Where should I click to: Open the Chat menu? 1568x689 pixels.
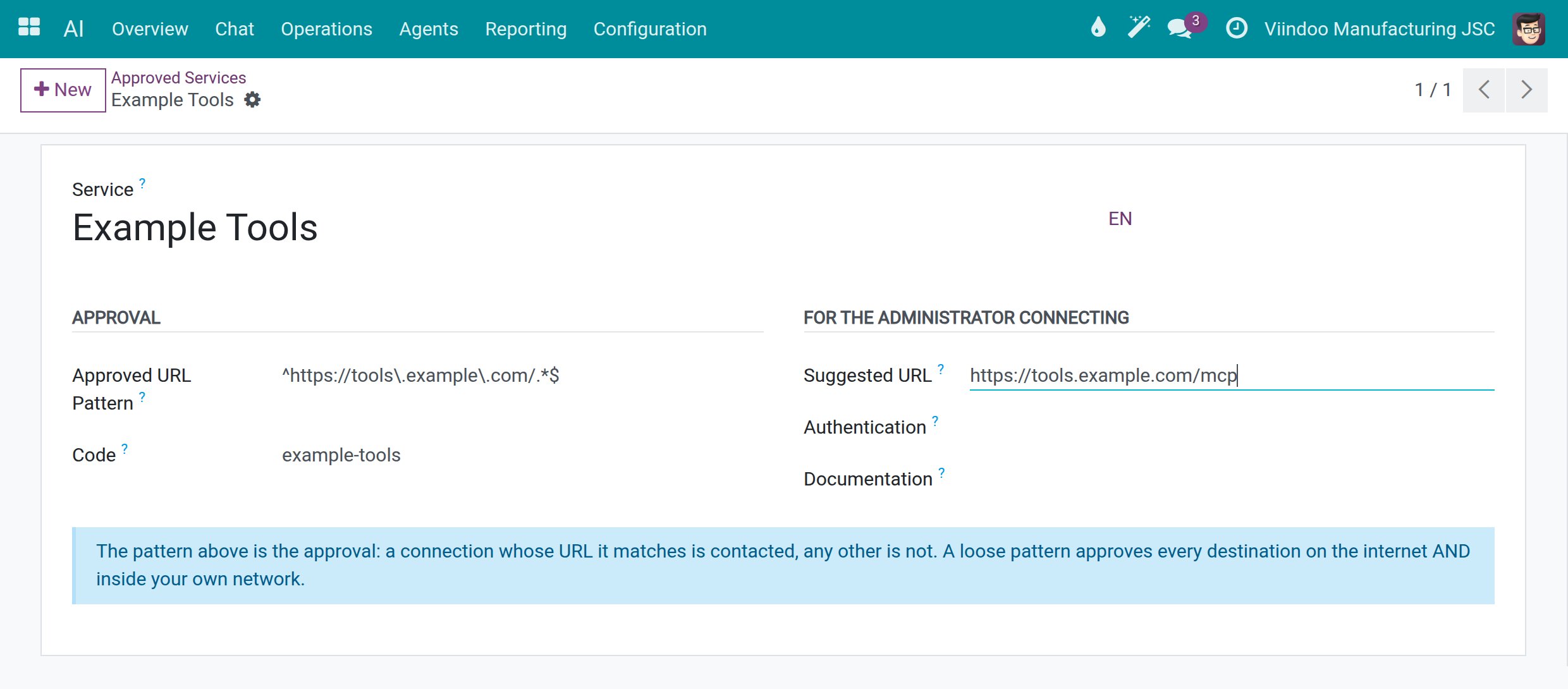click(x=235, y=28)
